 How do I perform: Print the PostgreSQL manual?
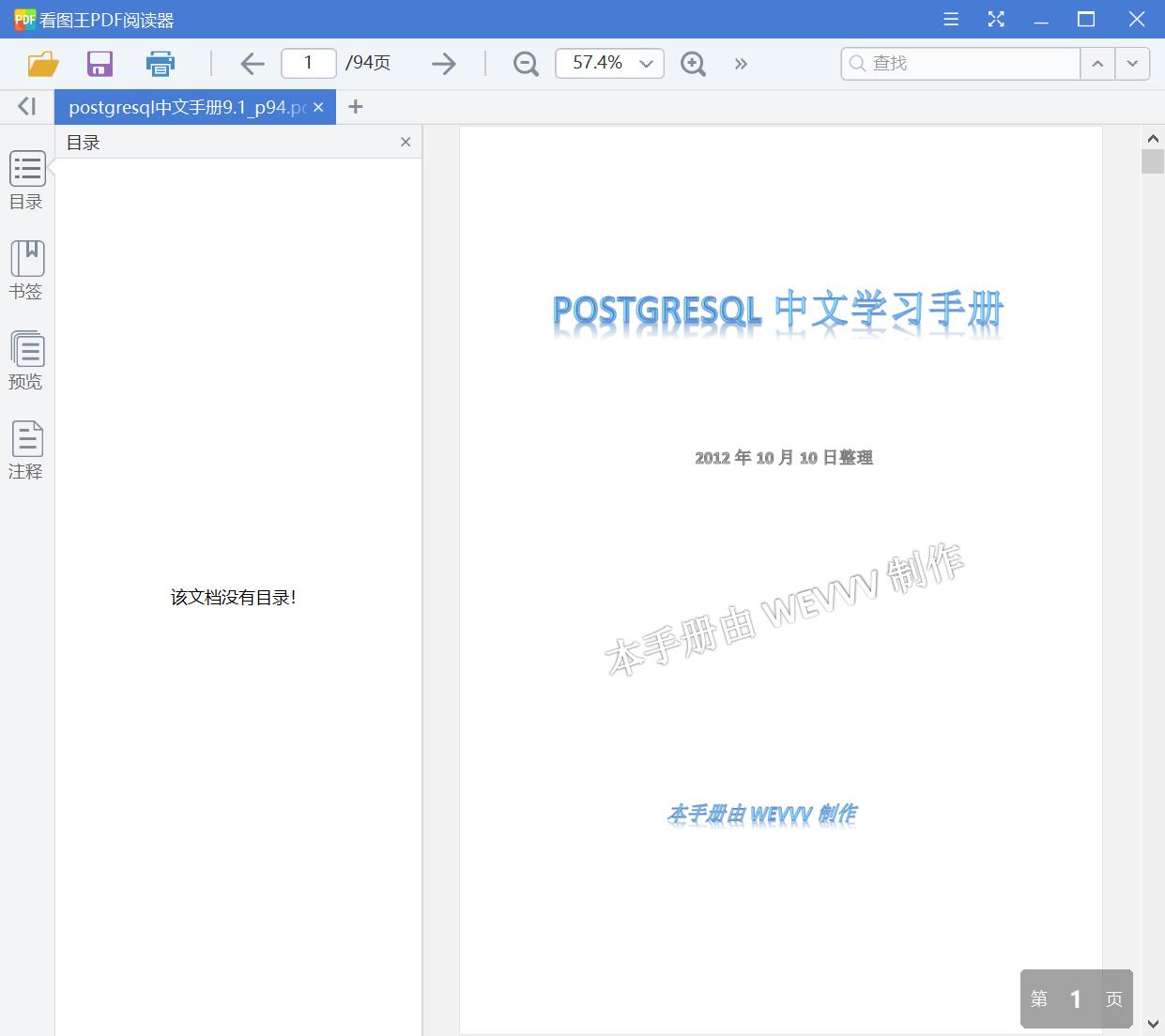coord(160,63)
